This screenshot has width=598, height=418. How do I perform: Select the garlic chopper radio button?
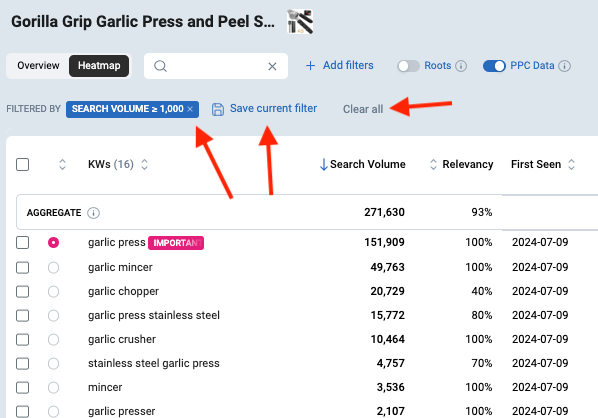pyautogui.click(x=53, y=292)
